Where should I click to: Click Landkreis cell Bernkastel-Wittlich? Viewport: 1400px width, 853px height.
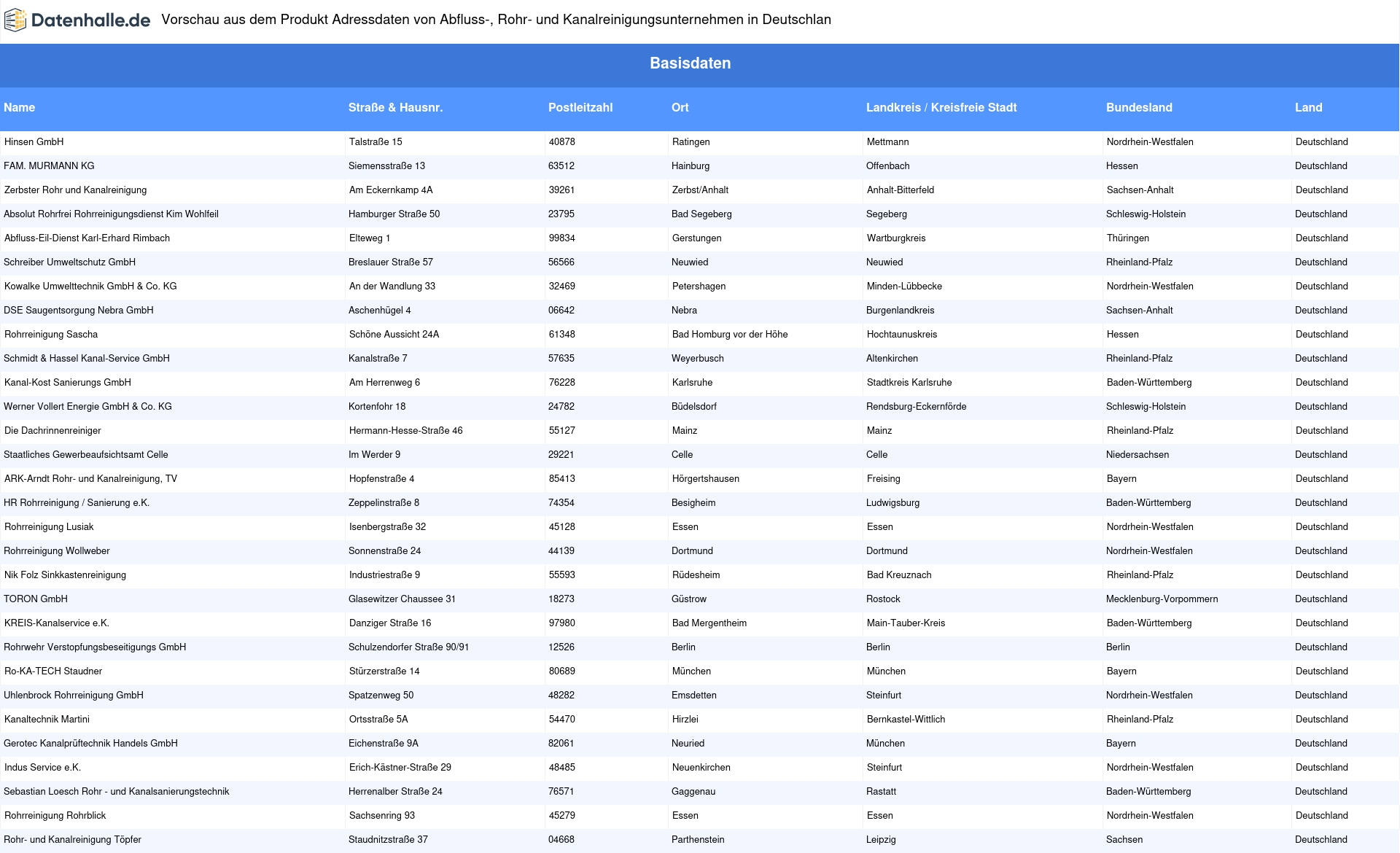point(906,719)
